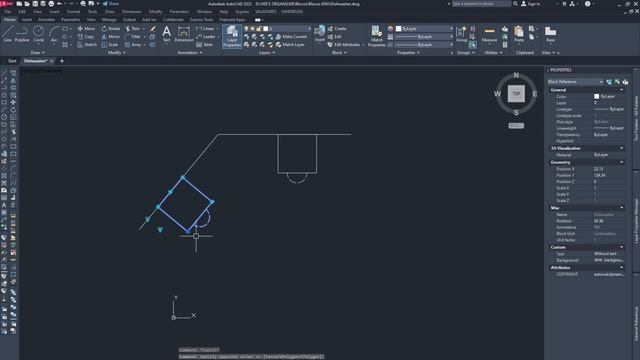Select the Circle tool
Screen dimensions: 640x360
coord(38,34)
